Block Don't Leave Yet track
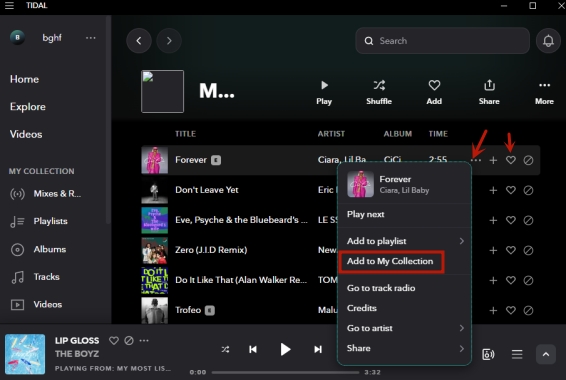Image resolution: width=566 pixels, height=380 pixels. pos(528,190)
